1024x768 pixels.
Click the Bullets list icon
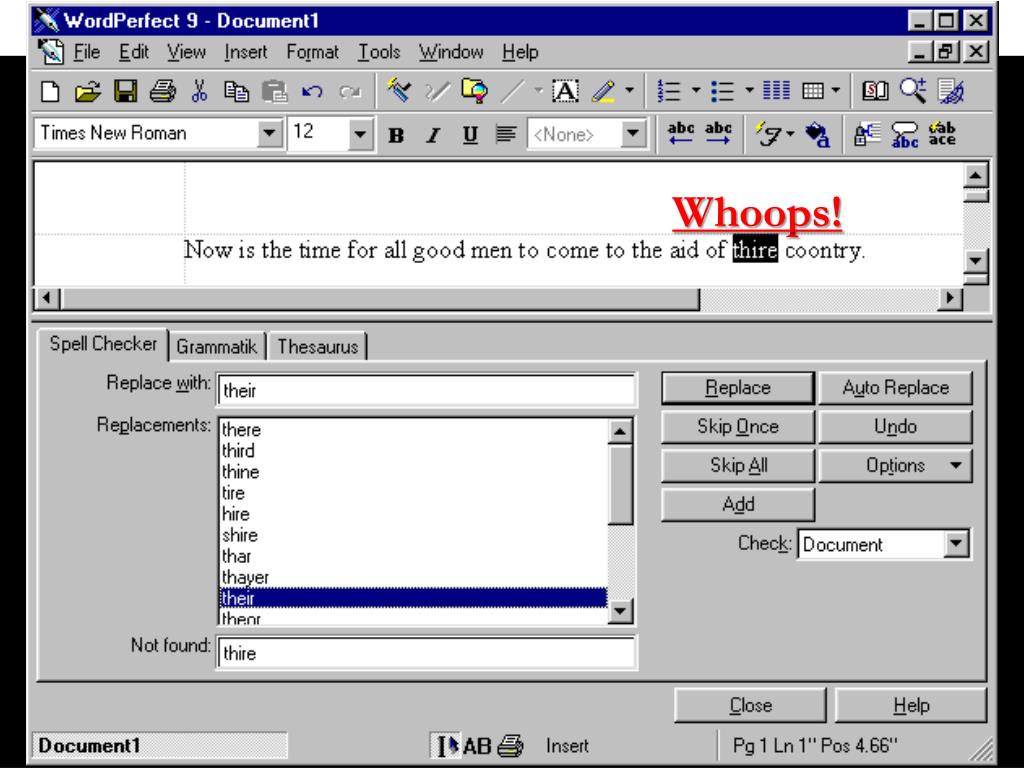(722, 91)
